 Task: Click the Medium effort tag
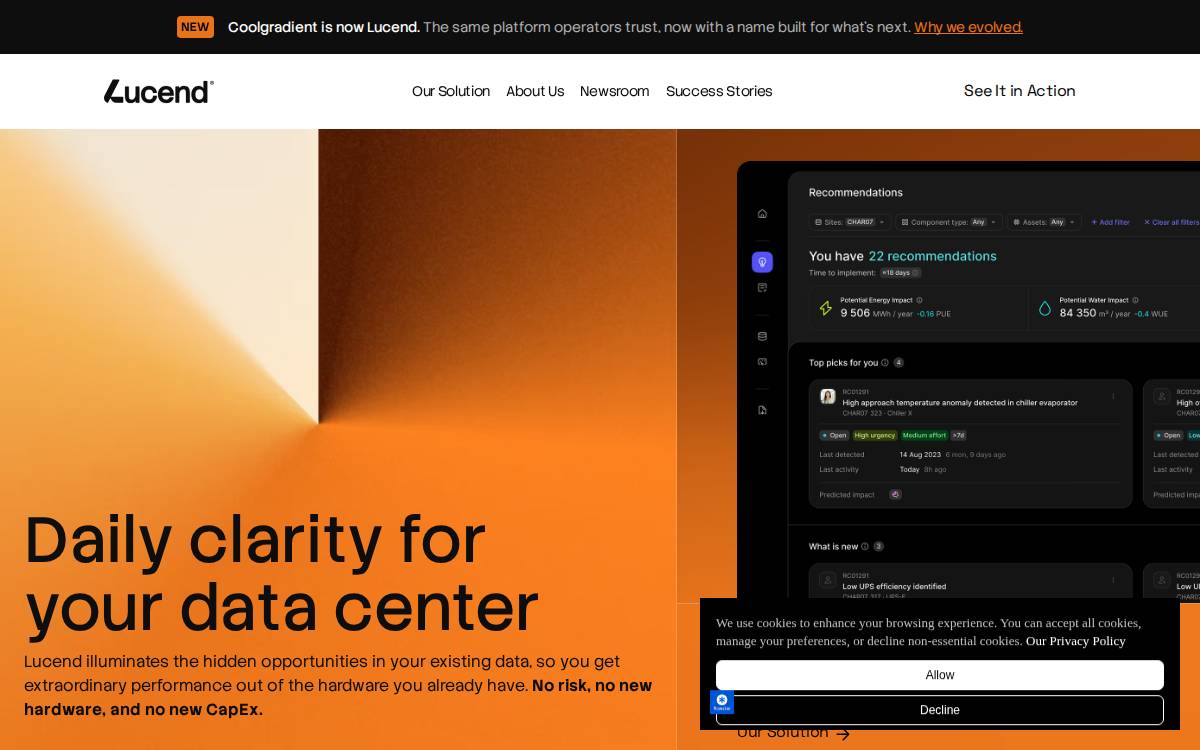tap(924, 435)
